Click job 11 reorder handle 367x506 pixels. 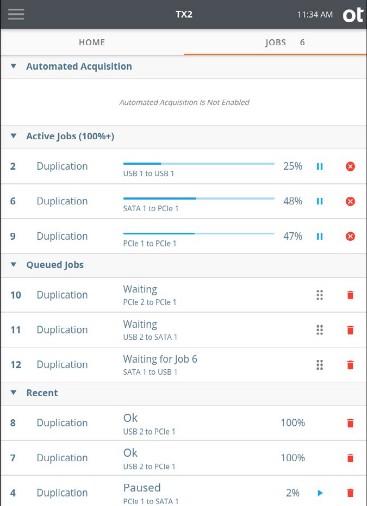320,330
